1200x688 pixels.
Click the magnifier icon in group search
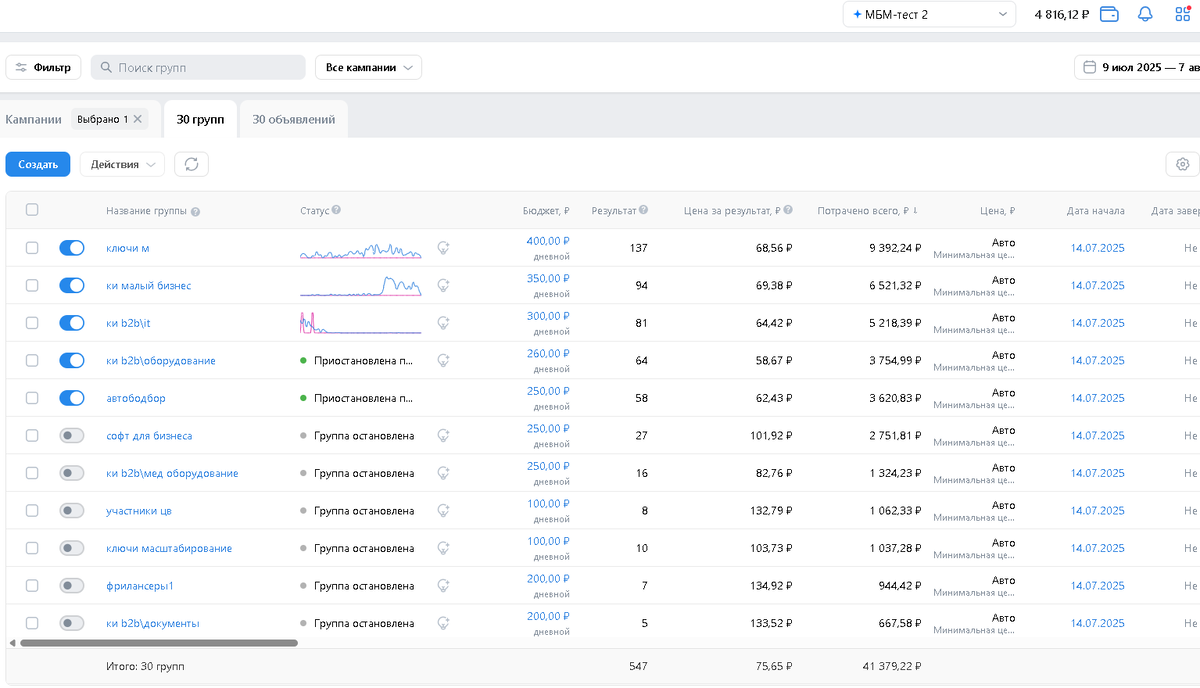(105, 68)
